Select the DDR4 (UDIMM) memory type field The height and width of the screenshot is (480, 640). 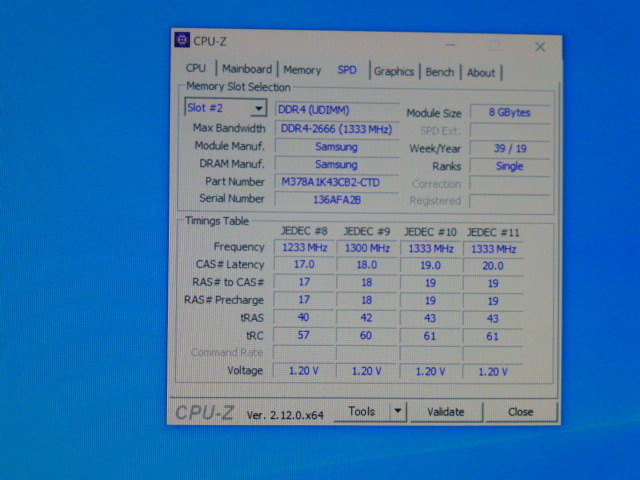click(x=337, y=110)
